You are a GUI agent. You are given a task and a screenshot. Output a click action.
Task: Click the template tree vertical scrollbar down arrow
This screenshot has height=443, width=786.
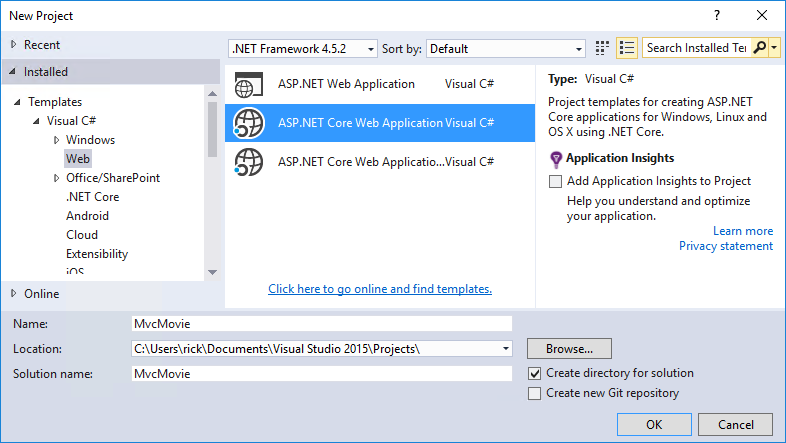click(x=213, y=273)
